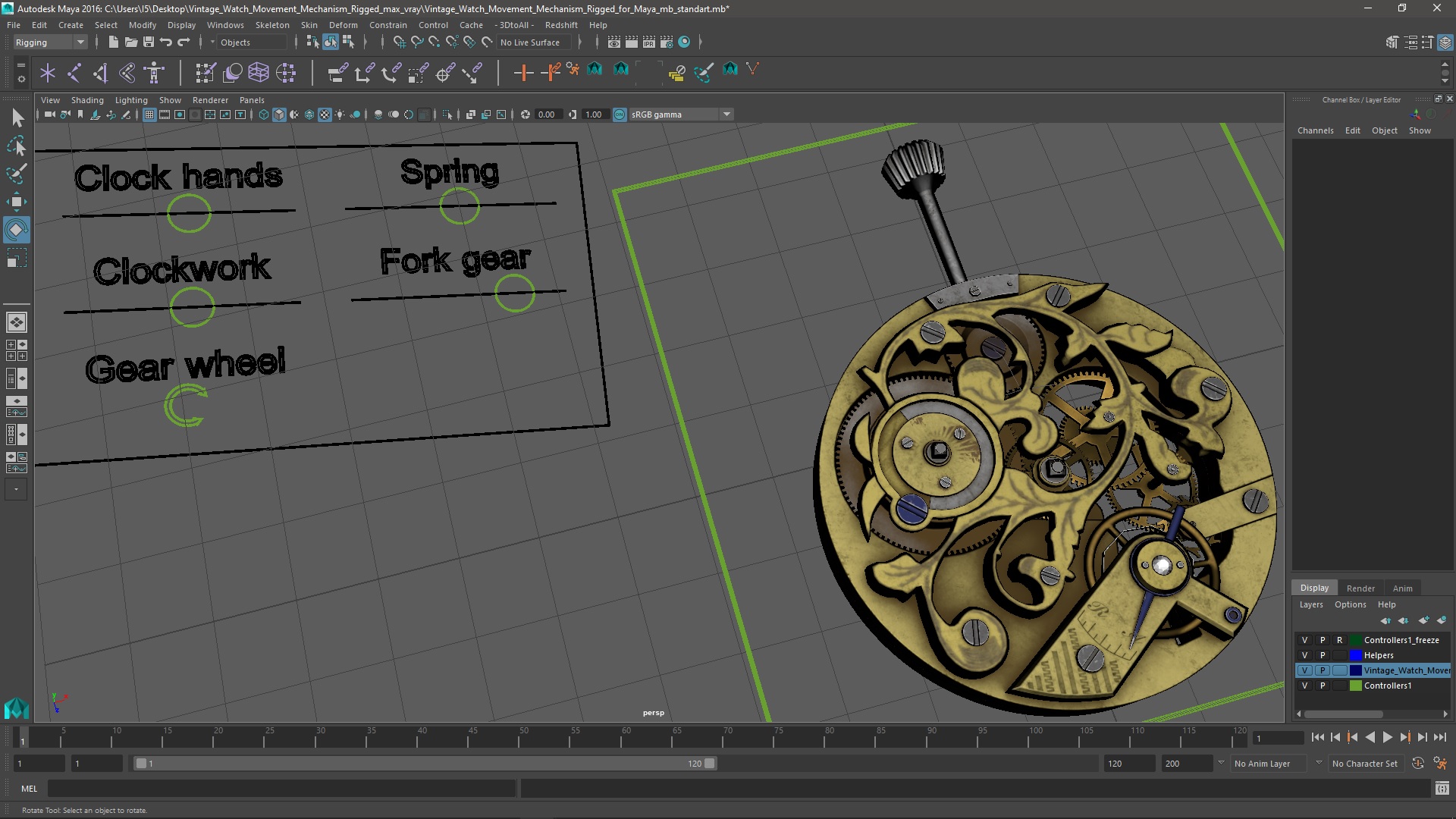Click the Helpers layer blue color swatch
This screenshot has width=1456, height=819.
tap(1356, 655)
